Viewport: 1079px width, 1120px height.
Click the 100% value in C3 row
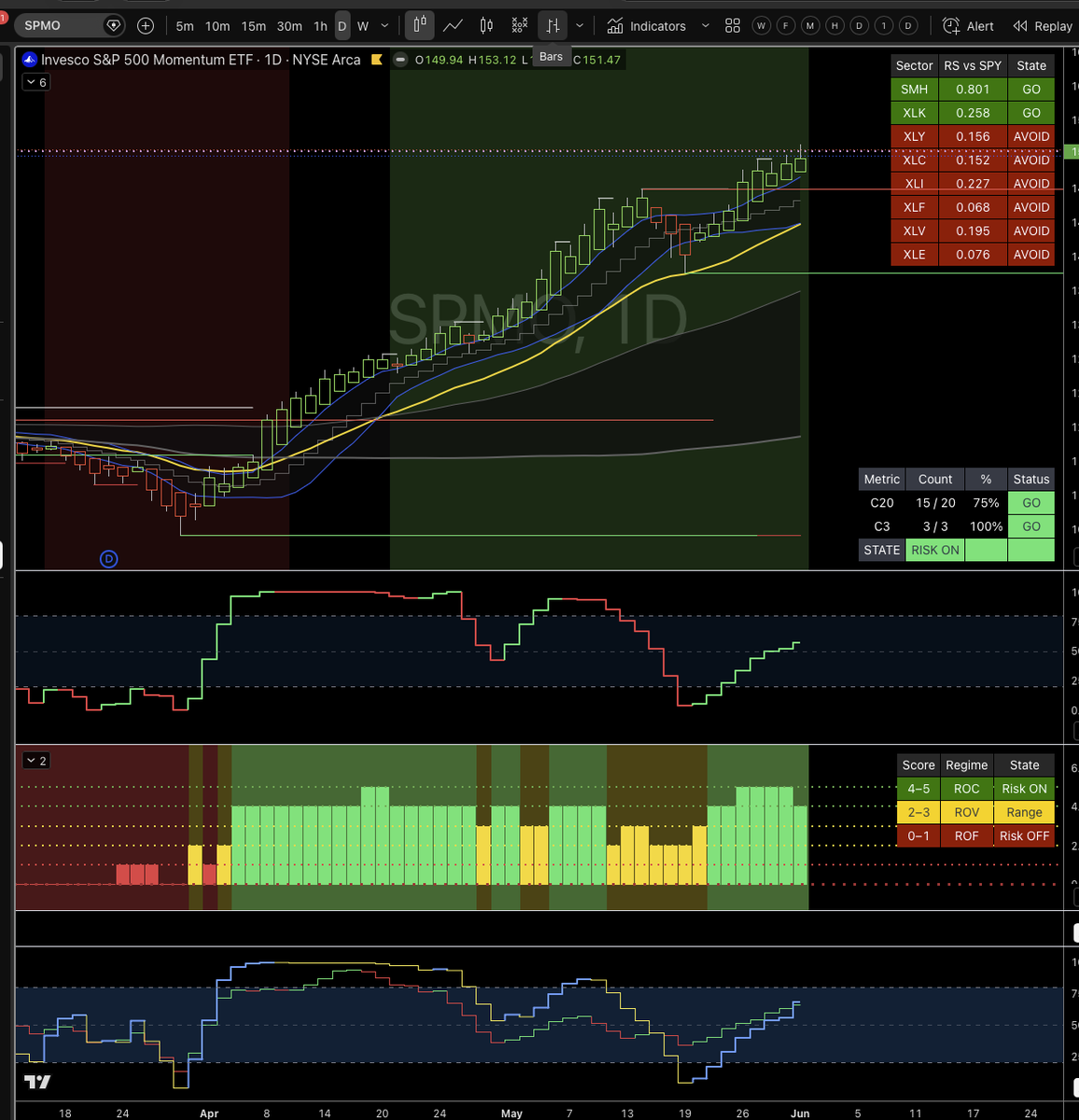tap(987, 526)
